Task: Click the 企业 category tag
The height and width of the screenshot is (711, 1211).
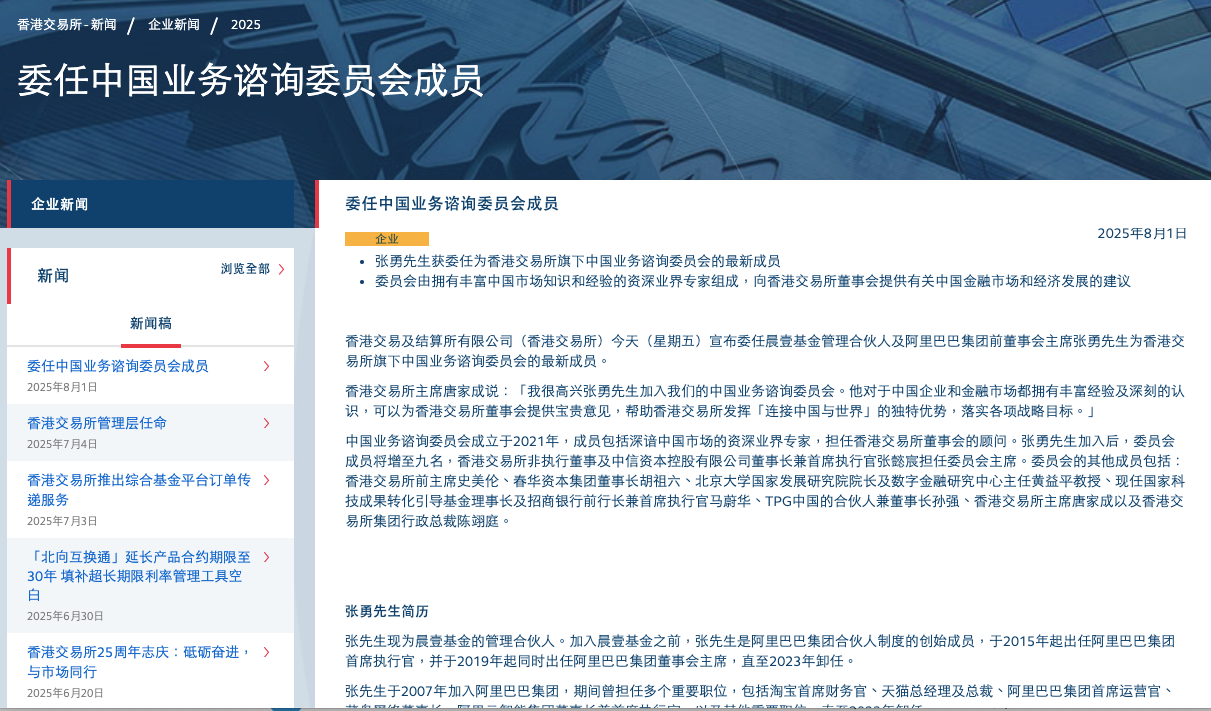Action: (387, 239)
